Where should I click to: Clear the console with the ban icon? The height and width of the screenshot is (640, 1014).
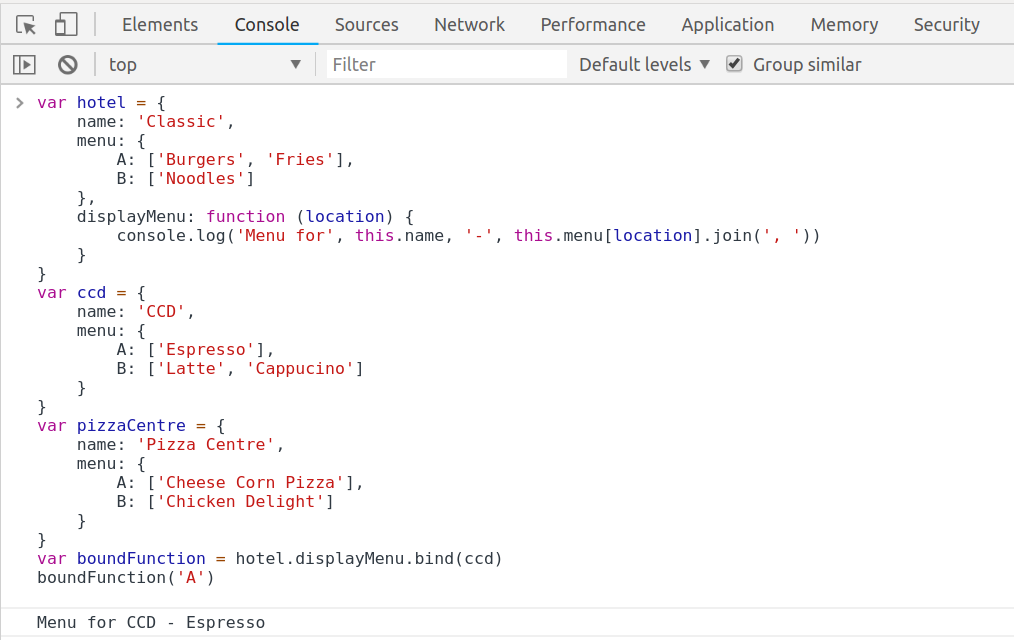point(68,65)
